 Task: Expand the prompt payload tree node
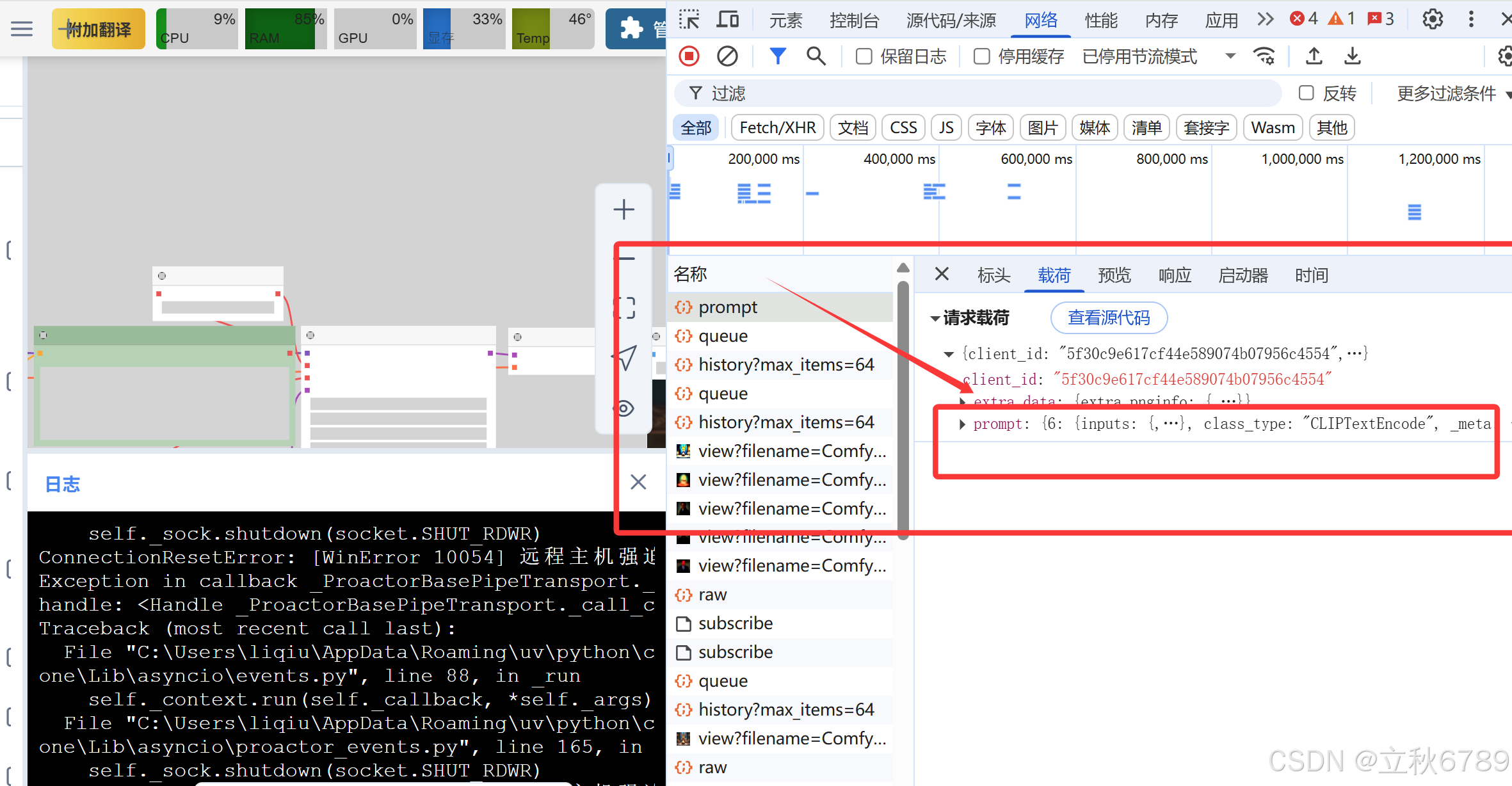click(962, 424)
